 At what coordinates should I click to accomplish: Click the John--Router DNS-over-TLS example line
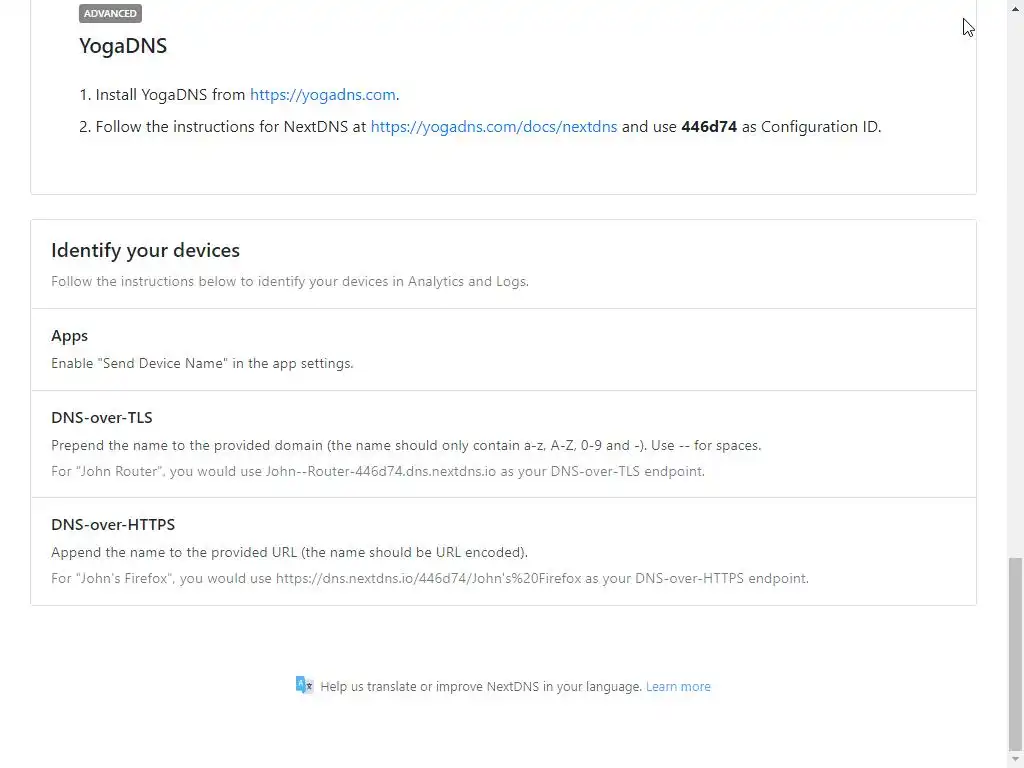click(378, 471)
